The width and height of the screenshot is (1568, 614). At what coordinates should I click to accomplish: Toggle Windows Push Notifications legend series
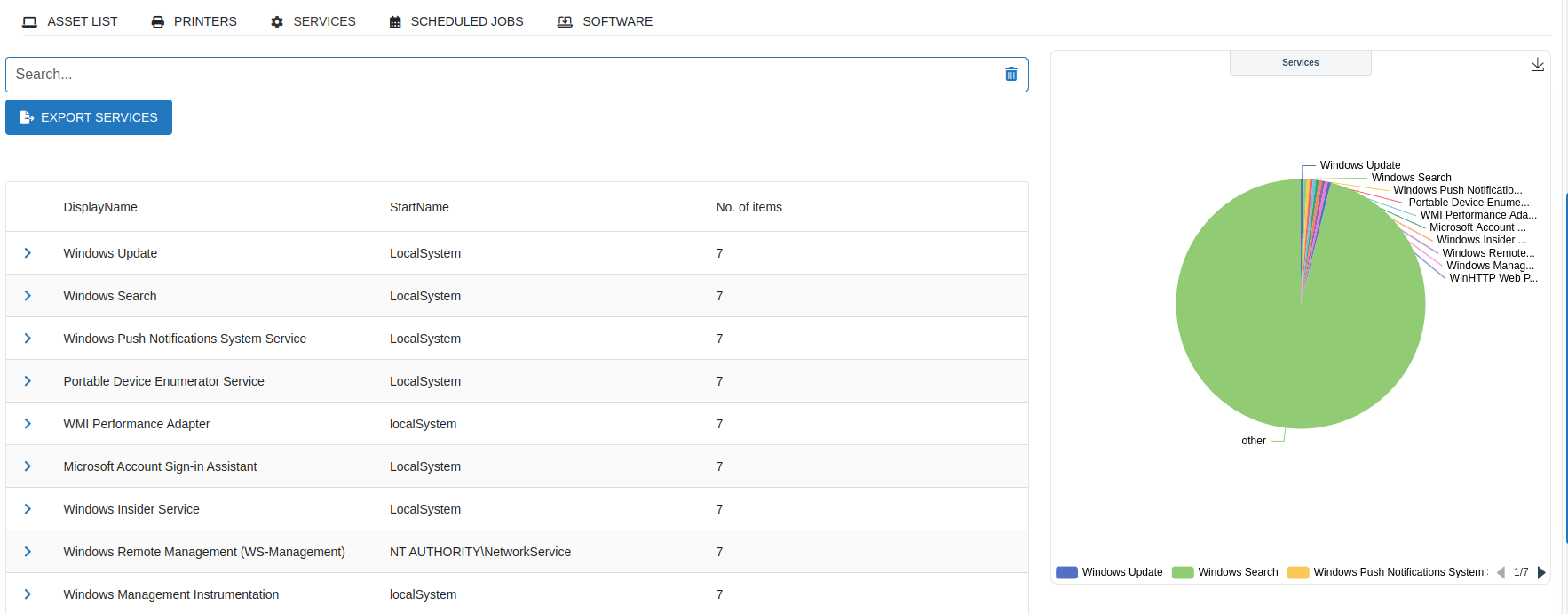coord(1385,572)
